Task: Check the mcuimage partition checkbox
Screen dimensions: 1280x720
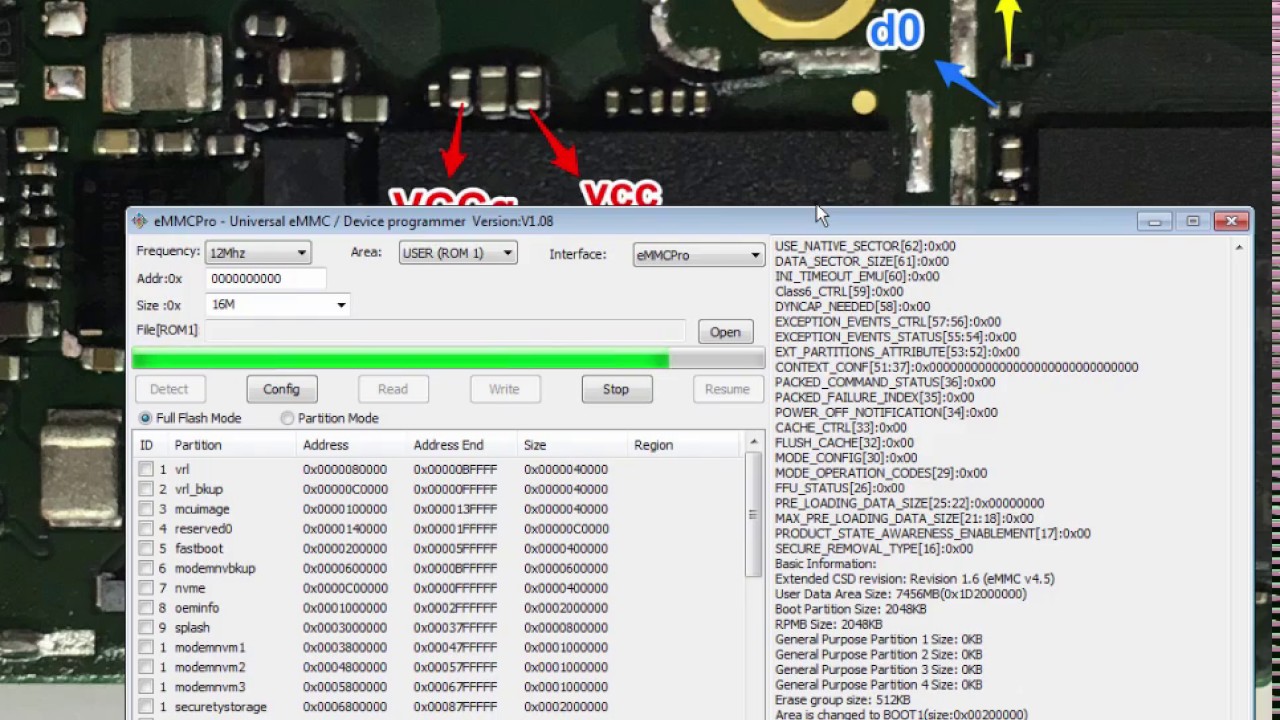Action: [x=146, y=509]
